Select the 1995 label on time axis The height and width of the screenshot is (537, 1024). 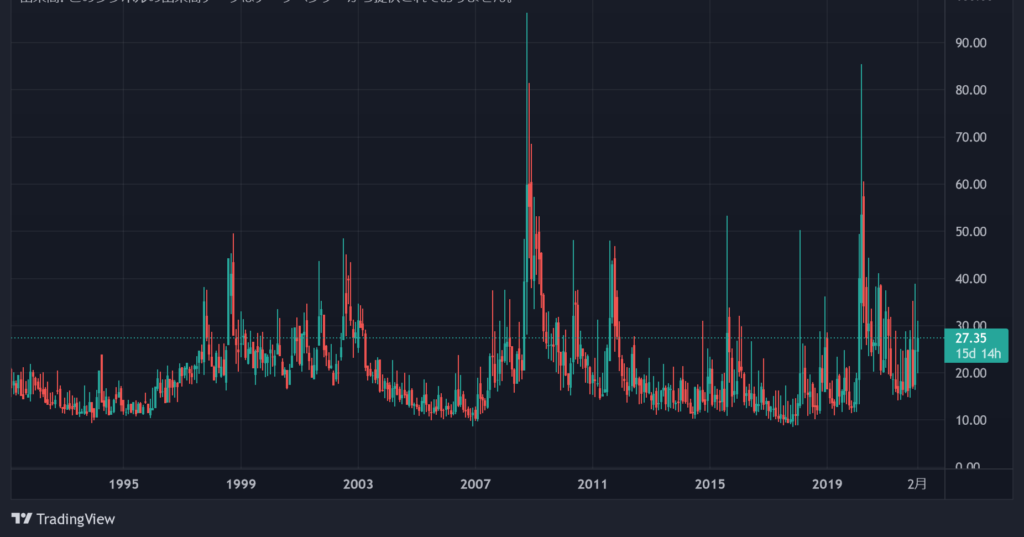pos(123,484)
